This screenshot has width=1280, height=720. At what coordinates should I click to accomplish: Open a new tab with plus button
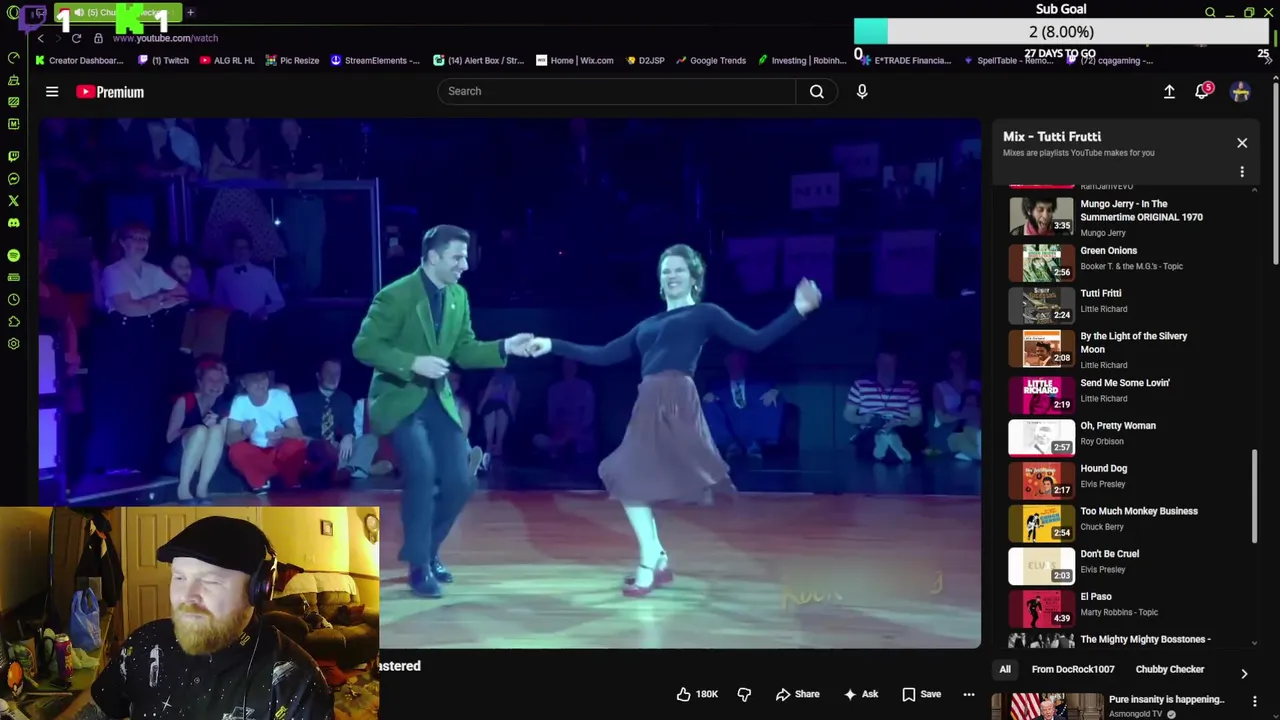[x=190, y=13]
